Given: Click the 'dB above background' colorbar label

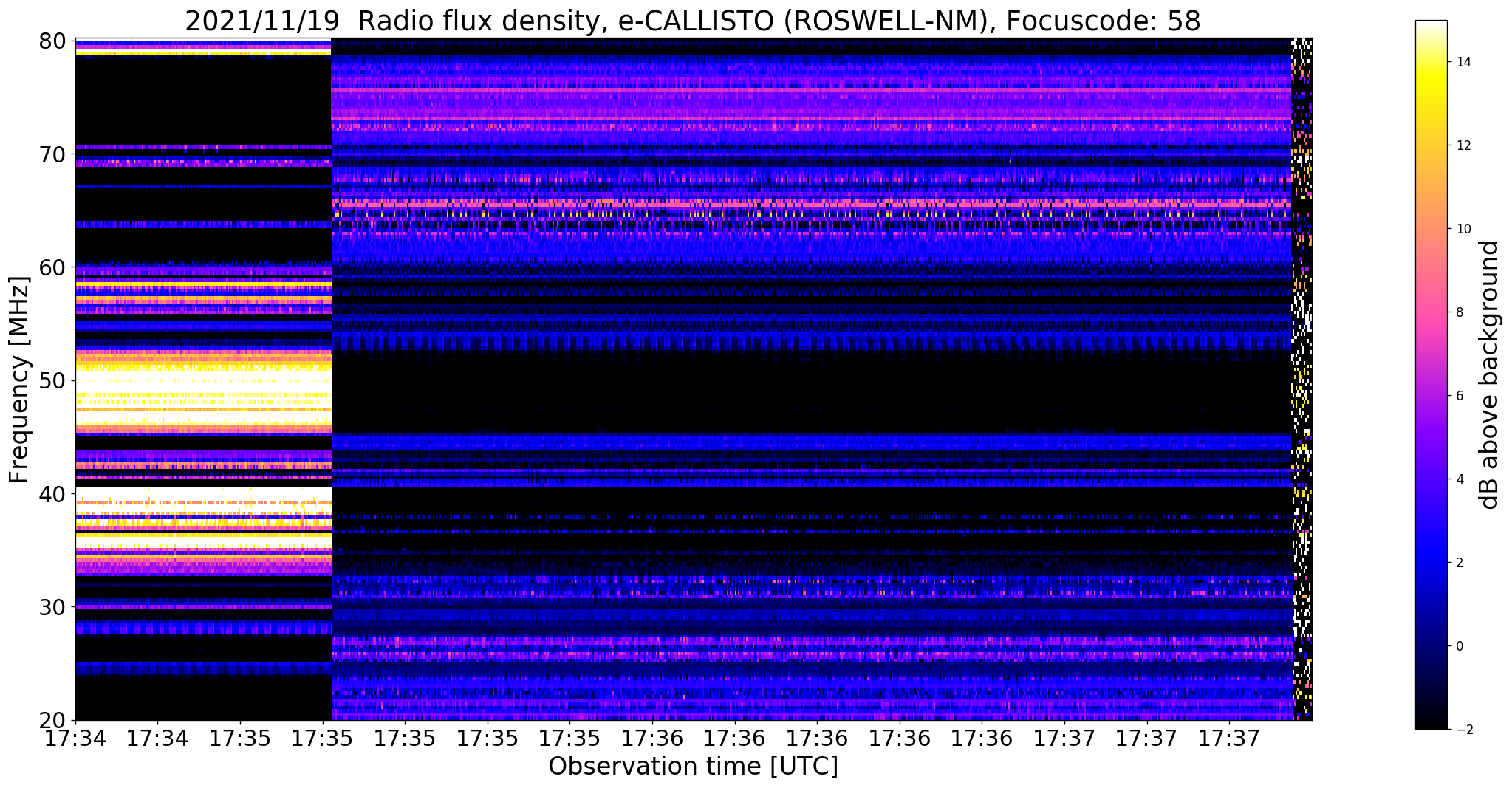Looking at the screenshot, I should [x=1490, y=374].
